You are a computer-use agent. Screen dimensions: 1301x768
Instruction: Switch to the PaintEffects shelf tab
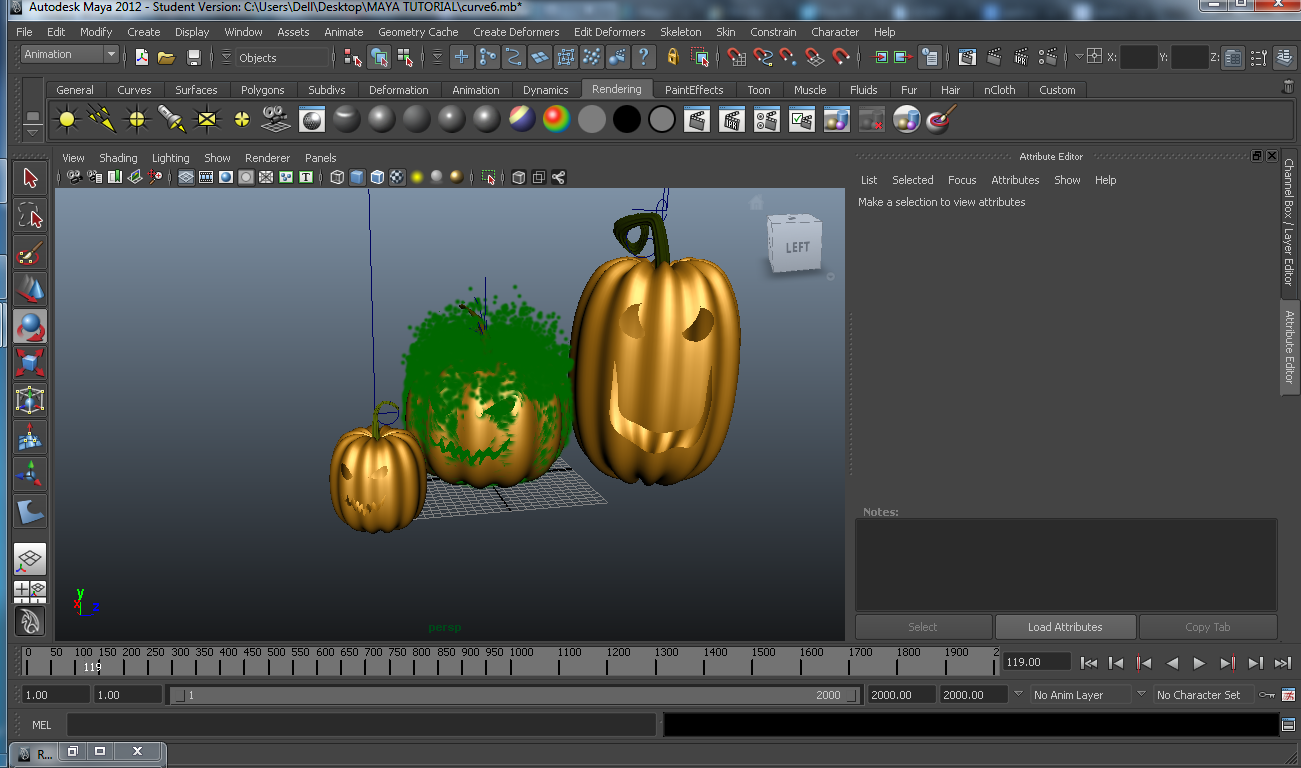point(694,90)
